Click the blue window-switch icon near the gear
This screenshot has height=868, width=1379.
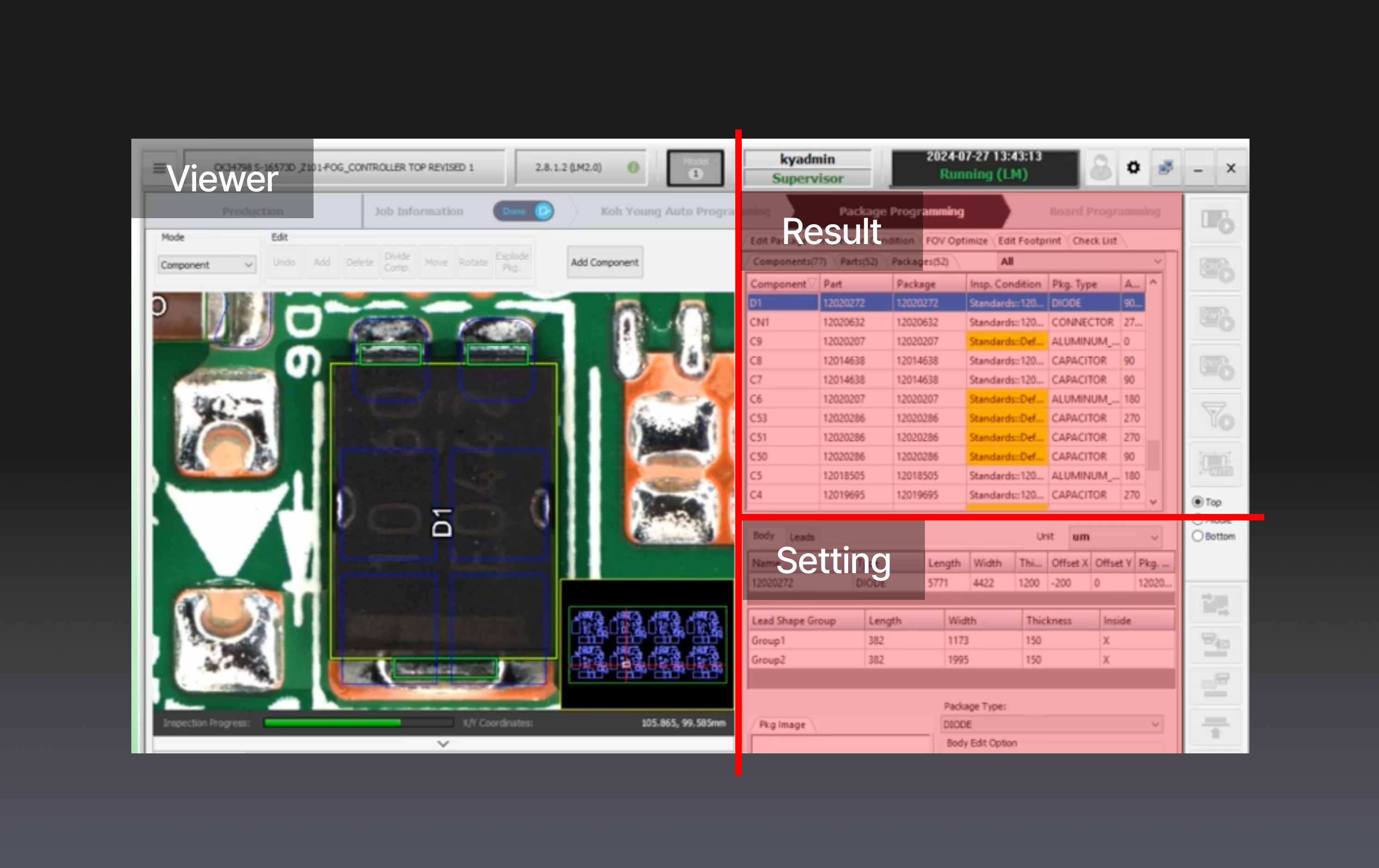[1165, 168]
